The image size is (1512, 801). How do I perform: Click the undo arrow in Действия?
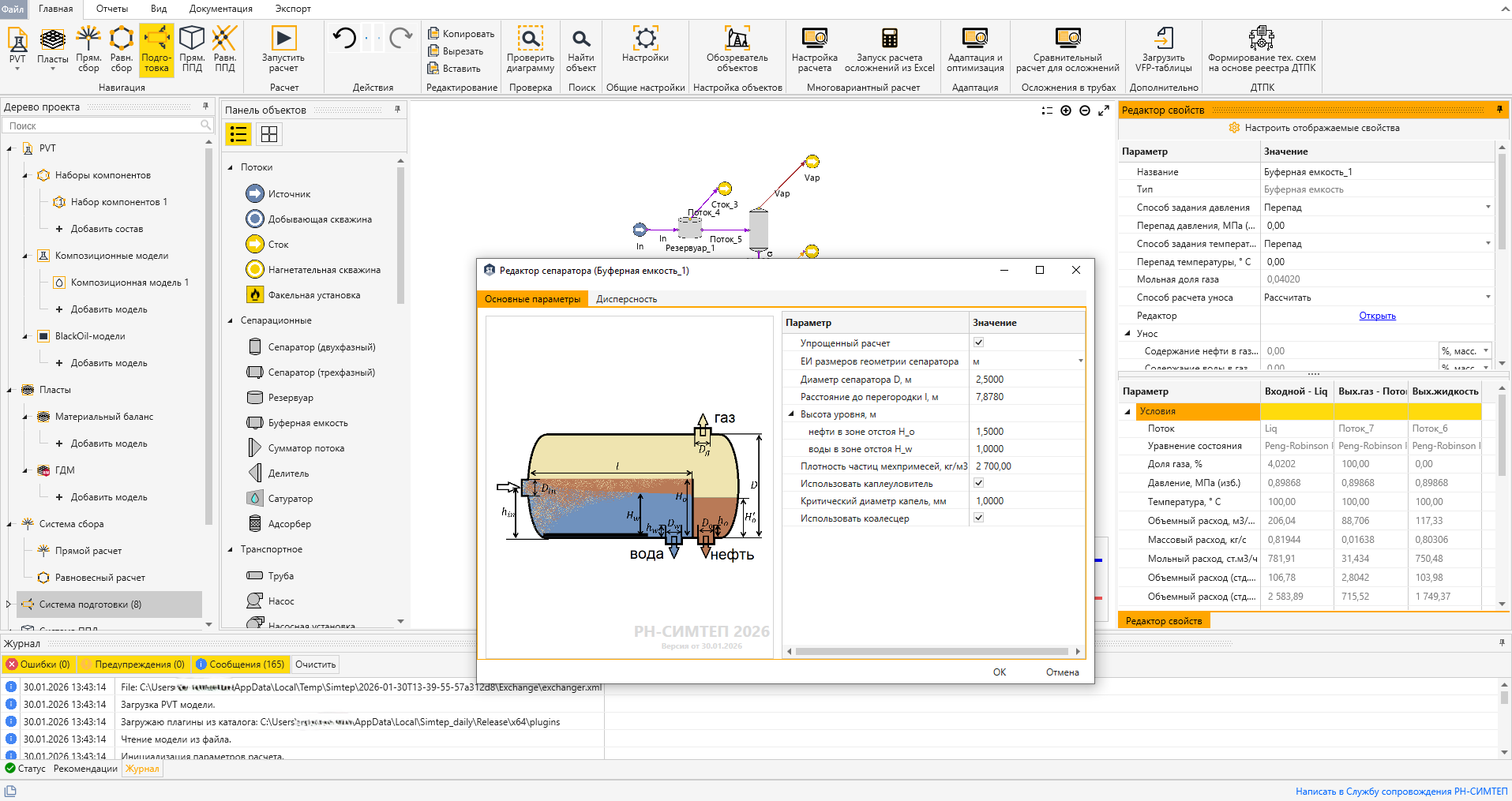[344, 38]
